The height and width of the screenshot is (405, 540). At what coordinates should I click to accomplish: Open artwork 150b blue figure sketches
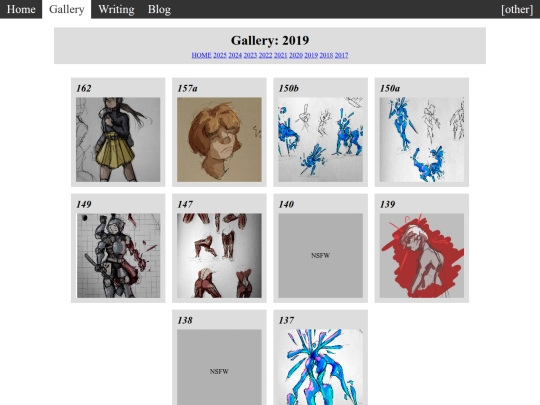click(321, 139)
